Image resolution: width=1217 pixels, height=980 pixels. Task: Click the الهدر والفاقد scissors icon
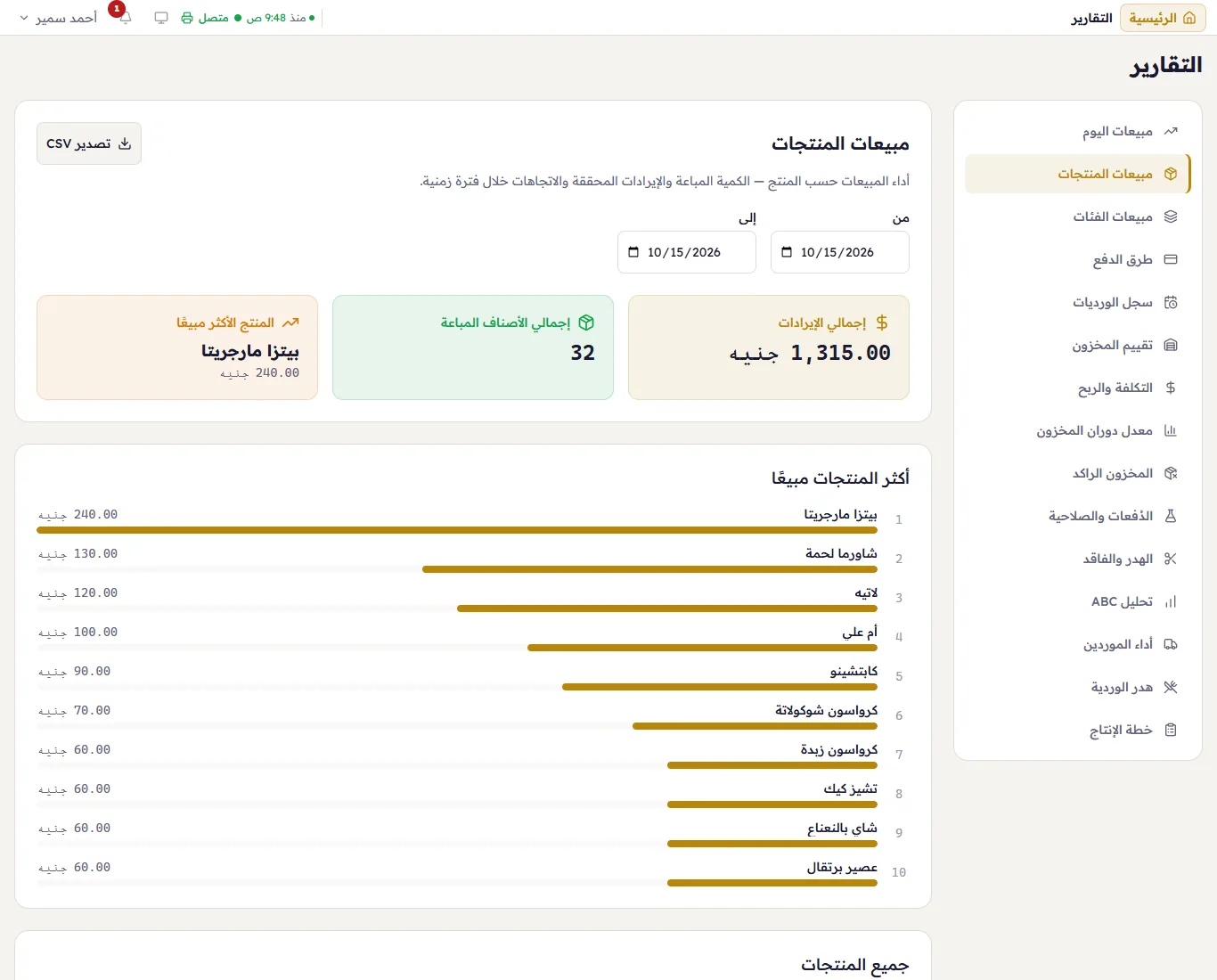coord(1171,559)
